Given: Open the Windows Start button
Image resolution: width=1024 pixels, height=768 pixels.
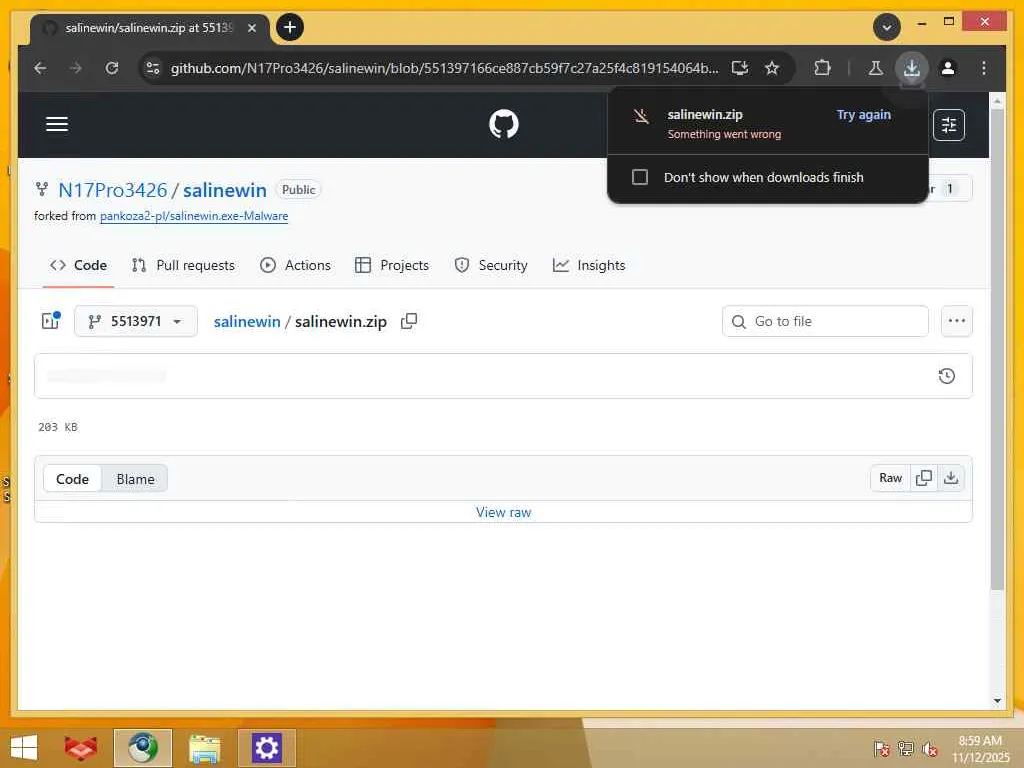Looking at the screenshot, I should pyautogui.click(x=24, y=748).
